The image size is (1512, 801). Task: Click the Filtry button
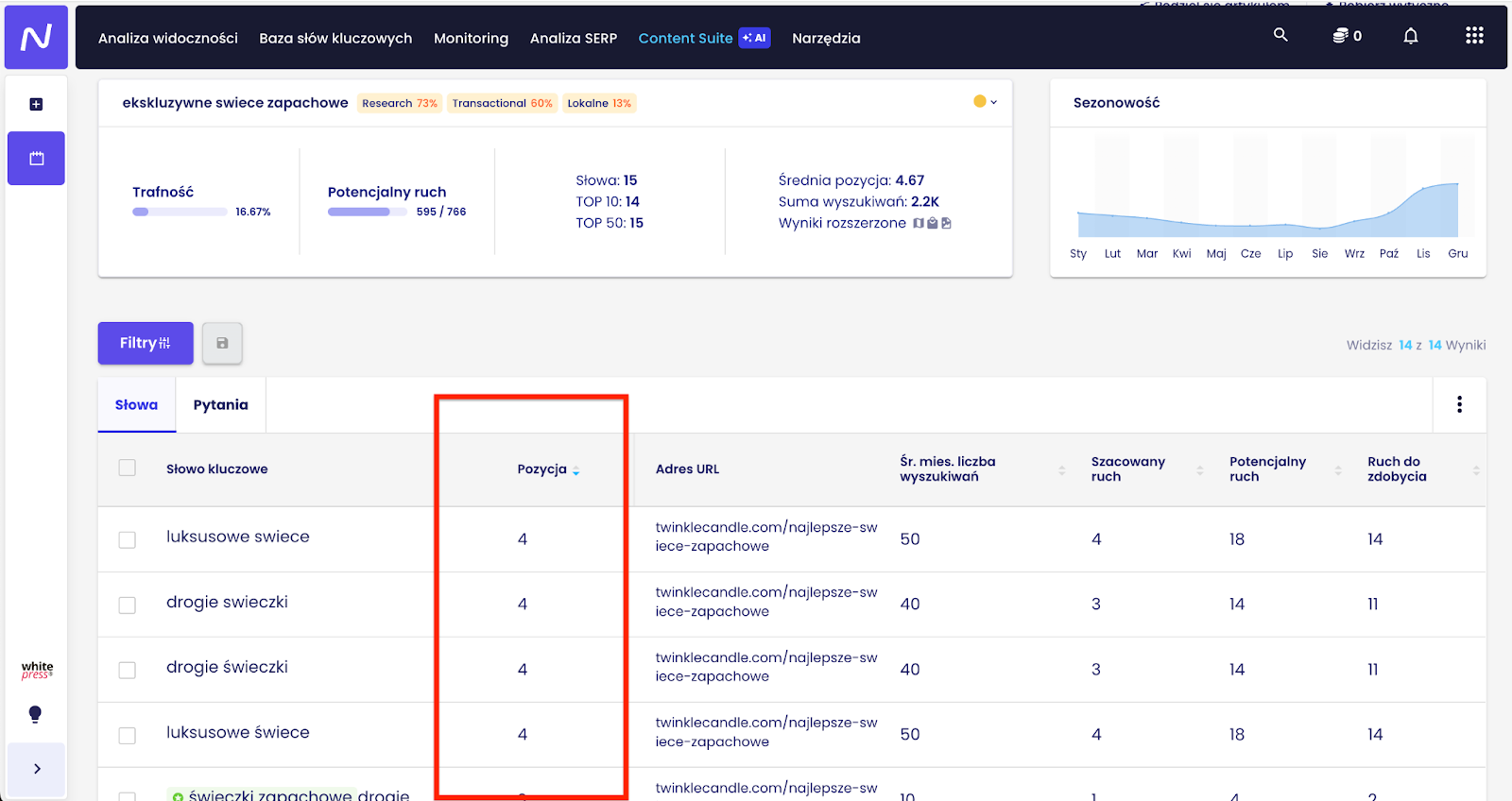tap(146, 343)
